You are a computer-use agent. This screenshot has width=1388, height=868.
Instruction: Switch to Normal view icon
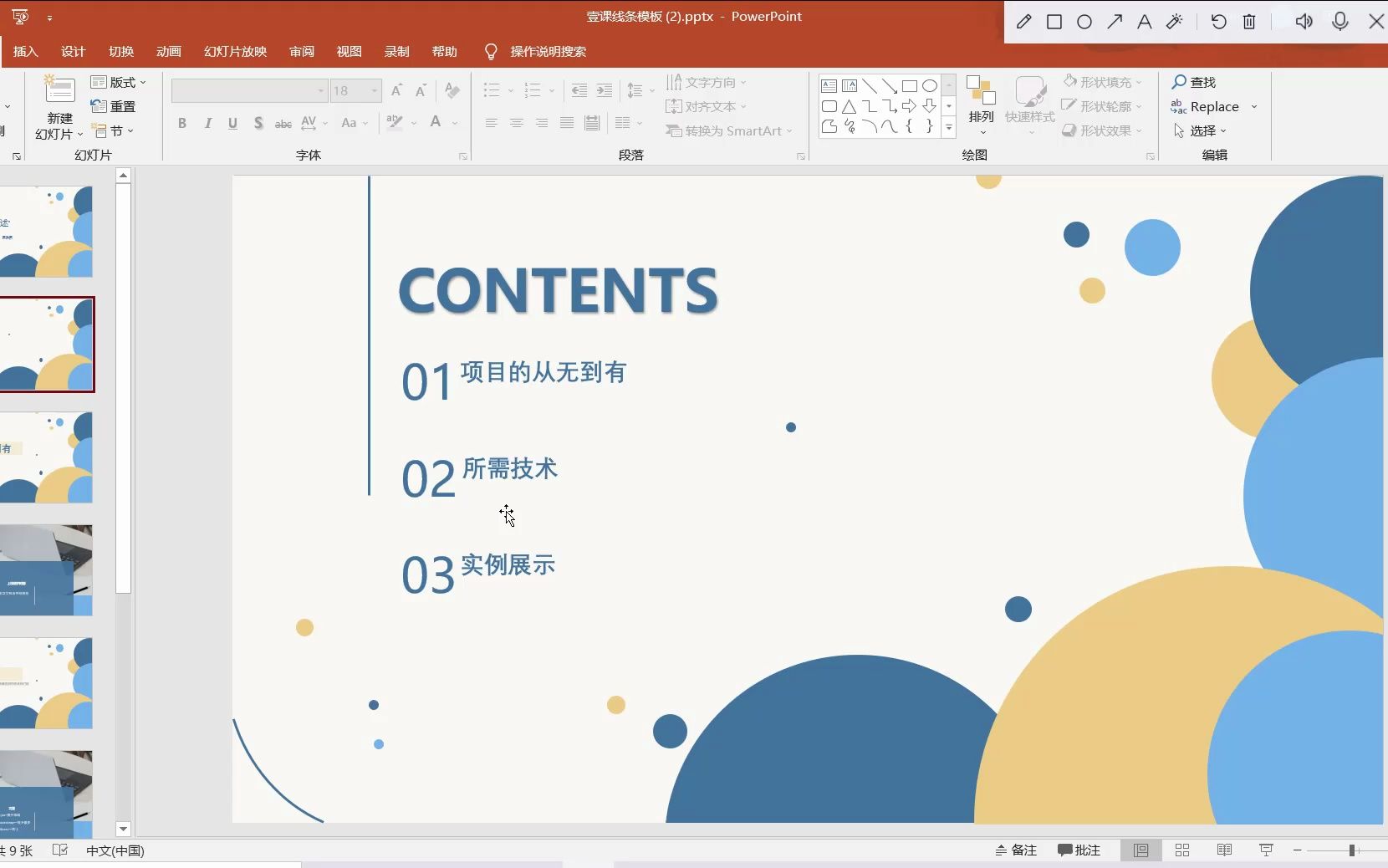tap(1141, 850)
